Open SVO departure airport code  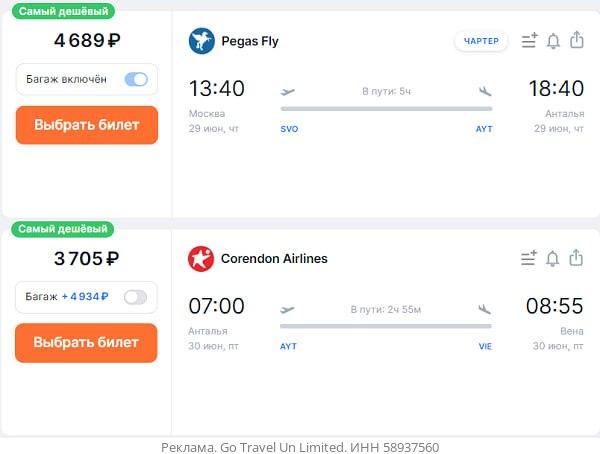pos(289,129)
